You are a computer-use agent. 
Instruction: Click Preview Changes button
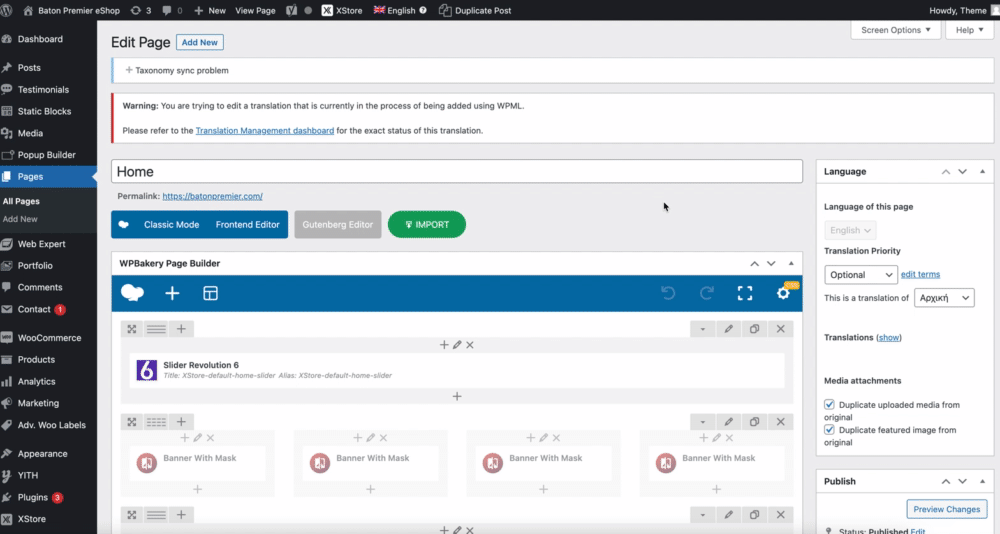coord(946,509)
